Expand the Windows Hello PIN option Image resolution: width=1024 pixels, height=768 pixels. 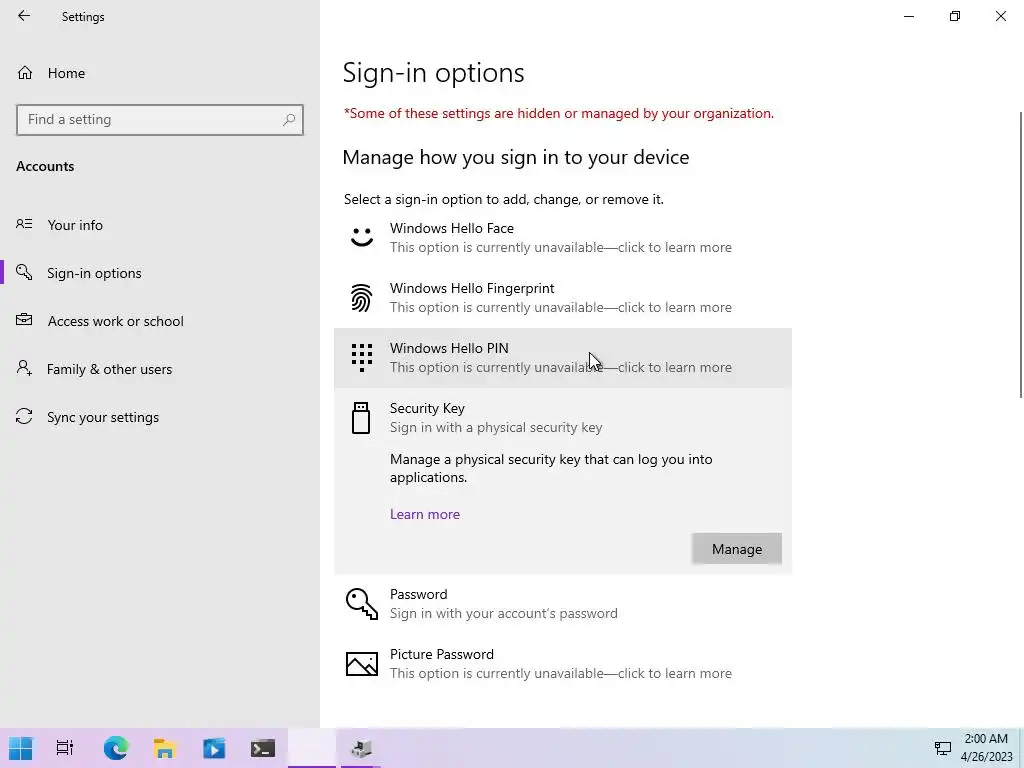563,358
